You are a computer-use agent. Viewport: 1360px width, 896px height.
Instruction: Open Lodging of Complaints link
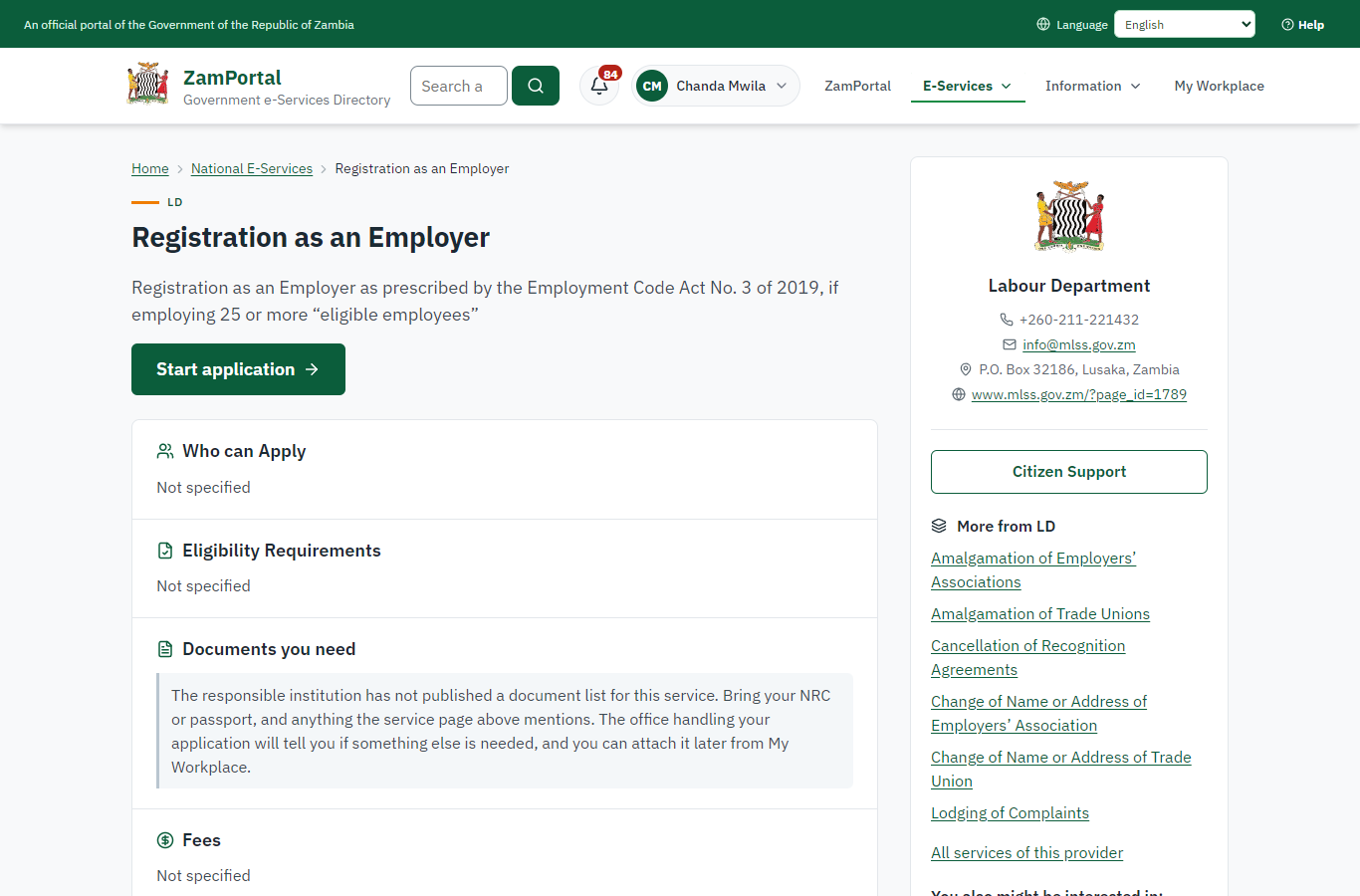tap(1010, 813)
